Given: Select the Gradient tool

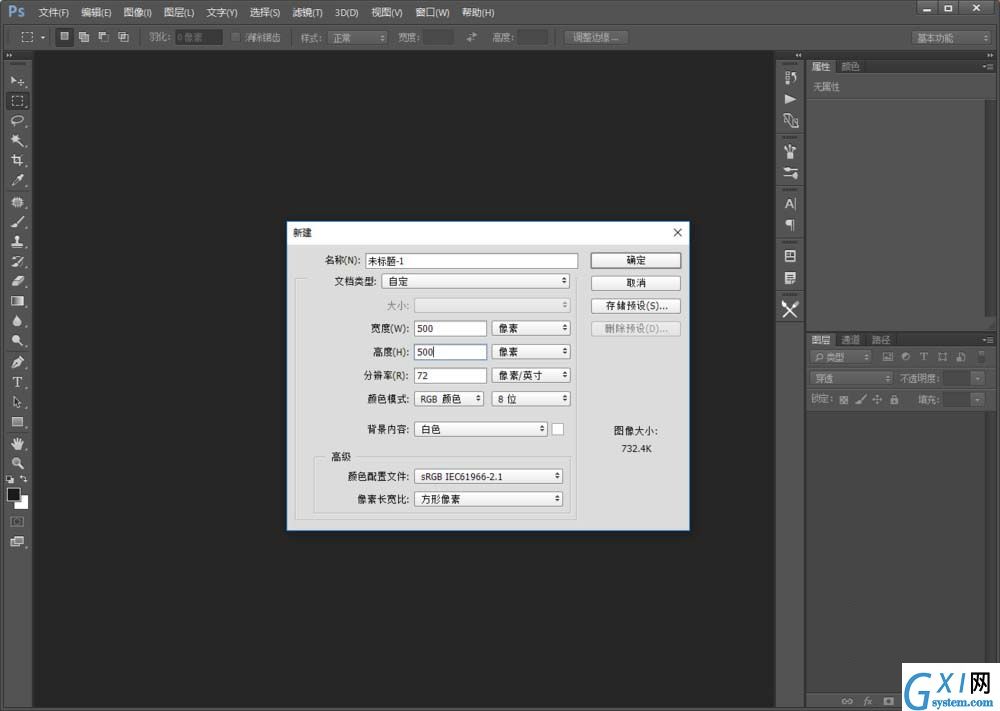Looking at the screenshot, I should tap(17, 301).
